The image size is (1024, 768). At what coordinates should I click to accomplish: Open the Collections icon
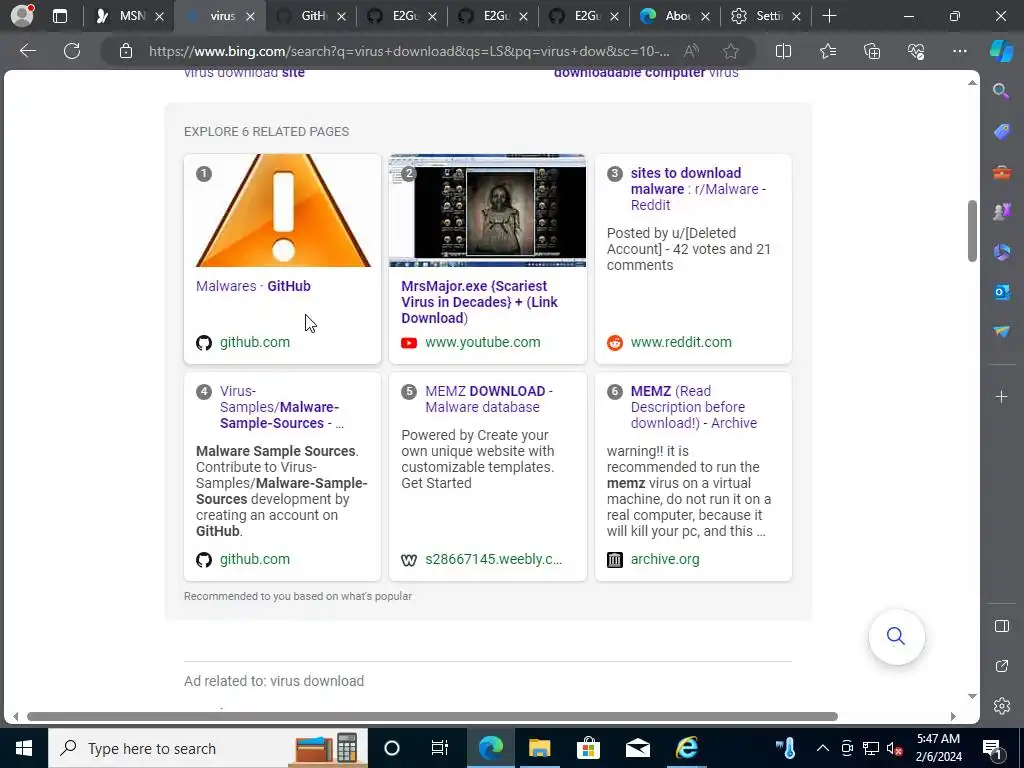coord(872,51)
